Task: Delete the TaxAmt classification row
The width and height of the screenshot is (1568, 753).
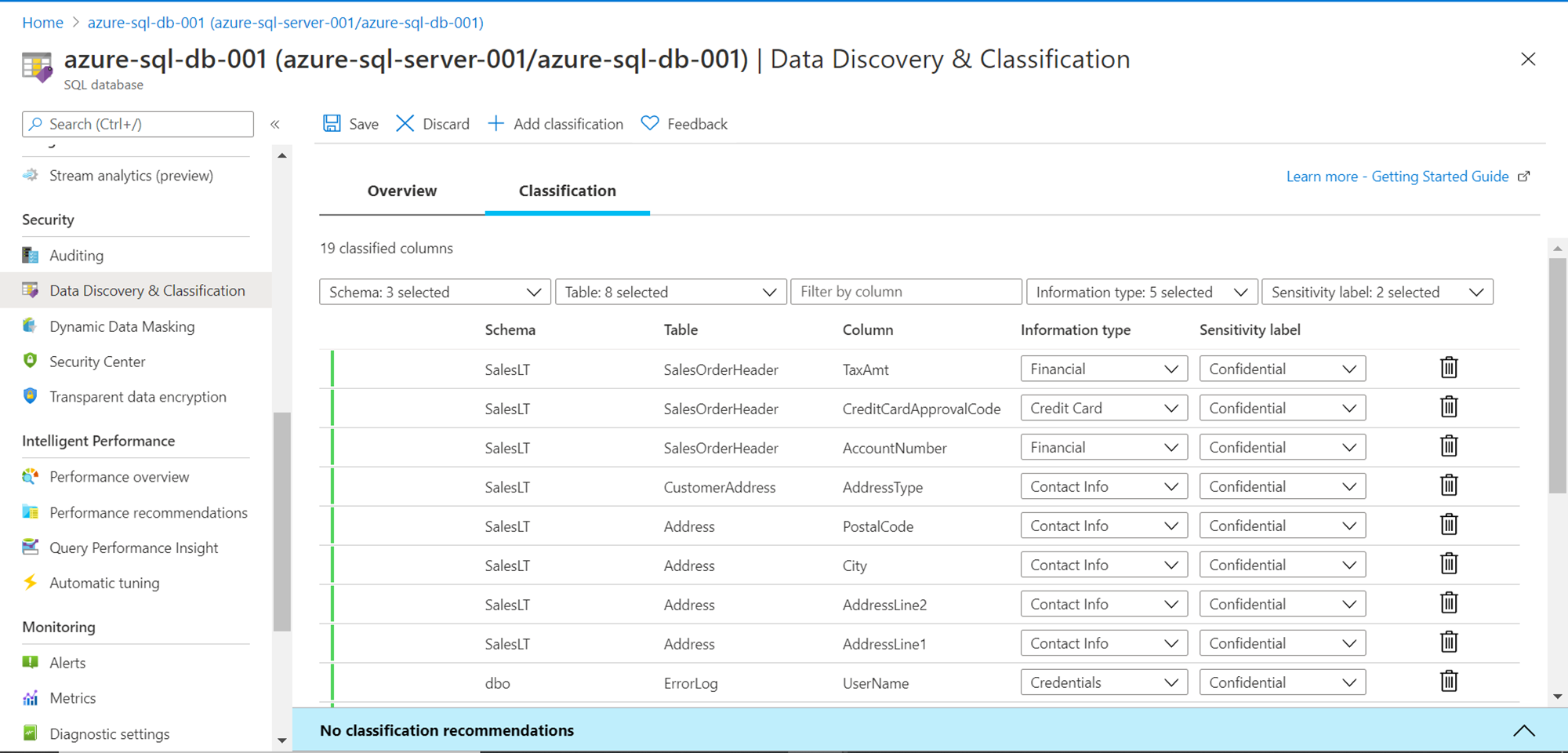Action: coord(1449,368)
